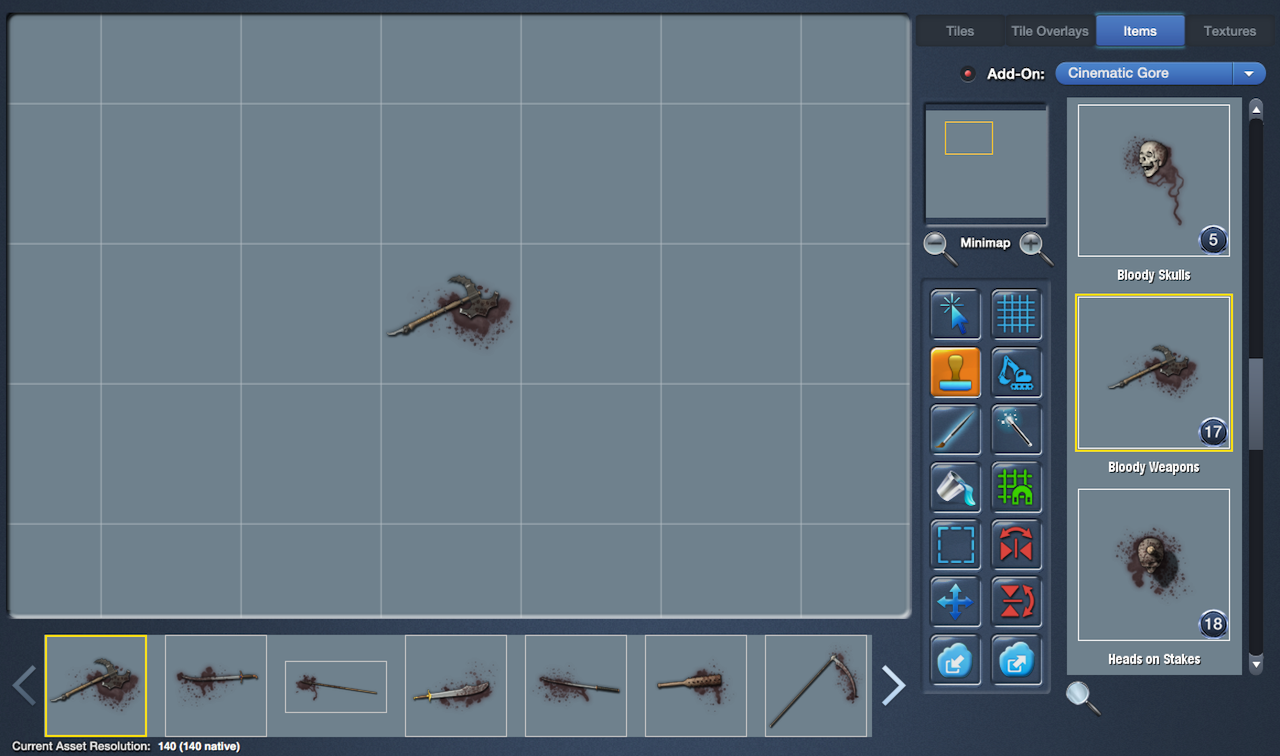Image resolution: width=1280 pixels, height=756 pixels.
Task: Click the green grid magnet icon
Action: [x=1016, y=487]
